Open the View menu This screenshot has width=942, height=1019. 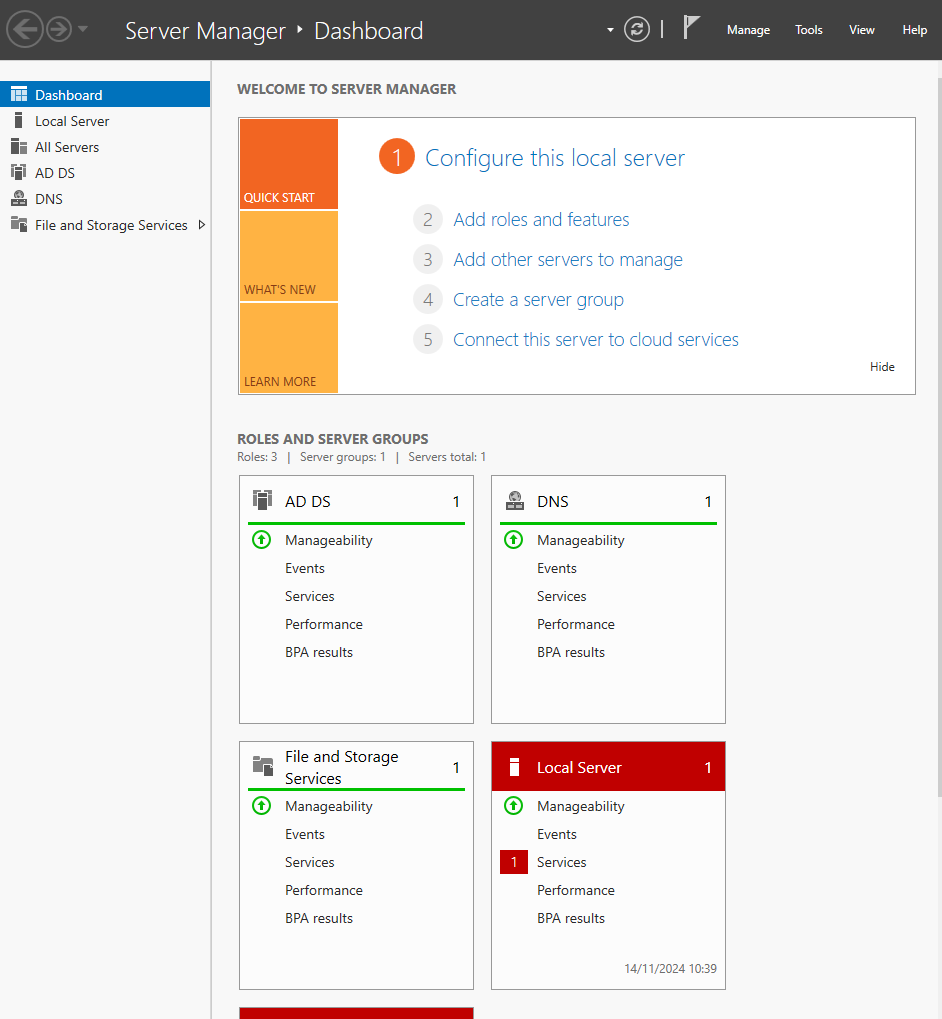[861, 30]
